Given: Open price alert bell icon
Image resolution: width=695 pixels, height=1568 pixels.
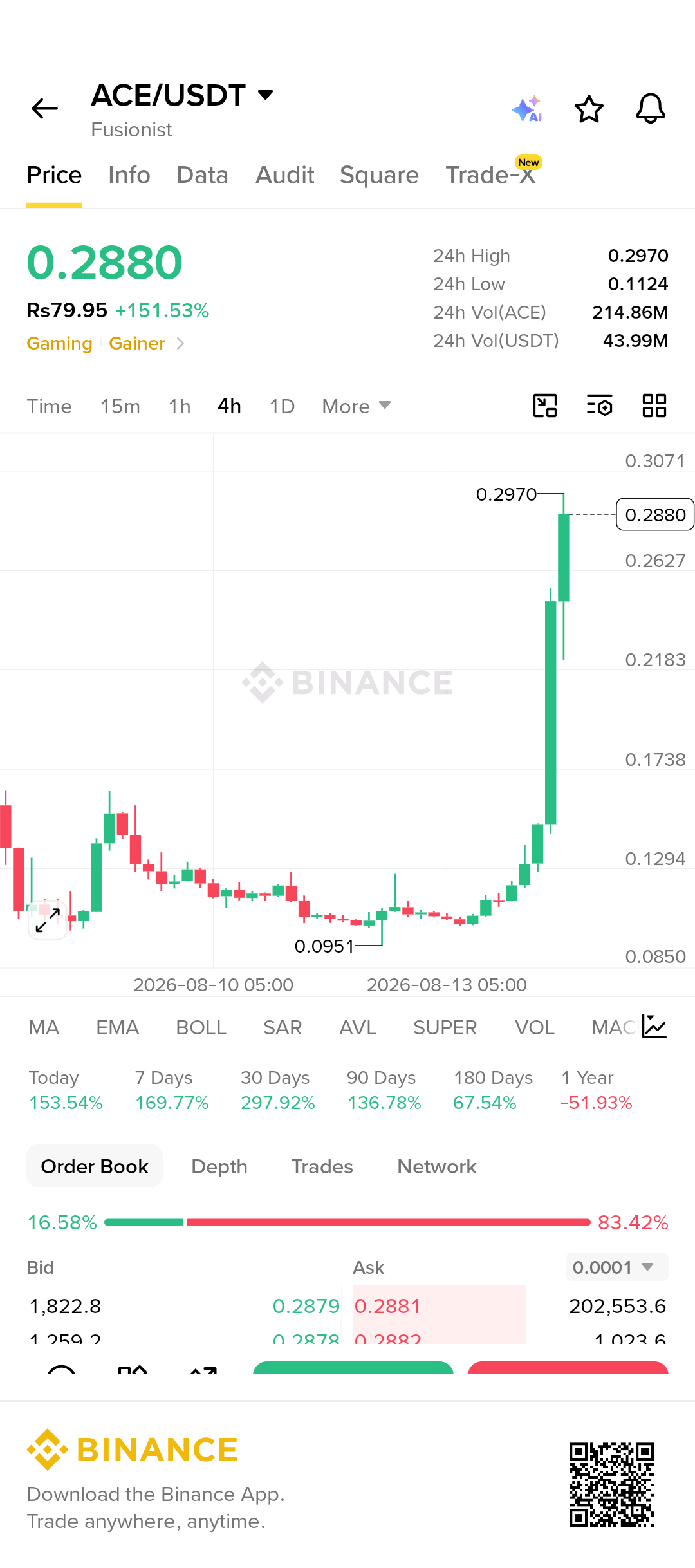Looking at the screenshot, I should [651, 109].
